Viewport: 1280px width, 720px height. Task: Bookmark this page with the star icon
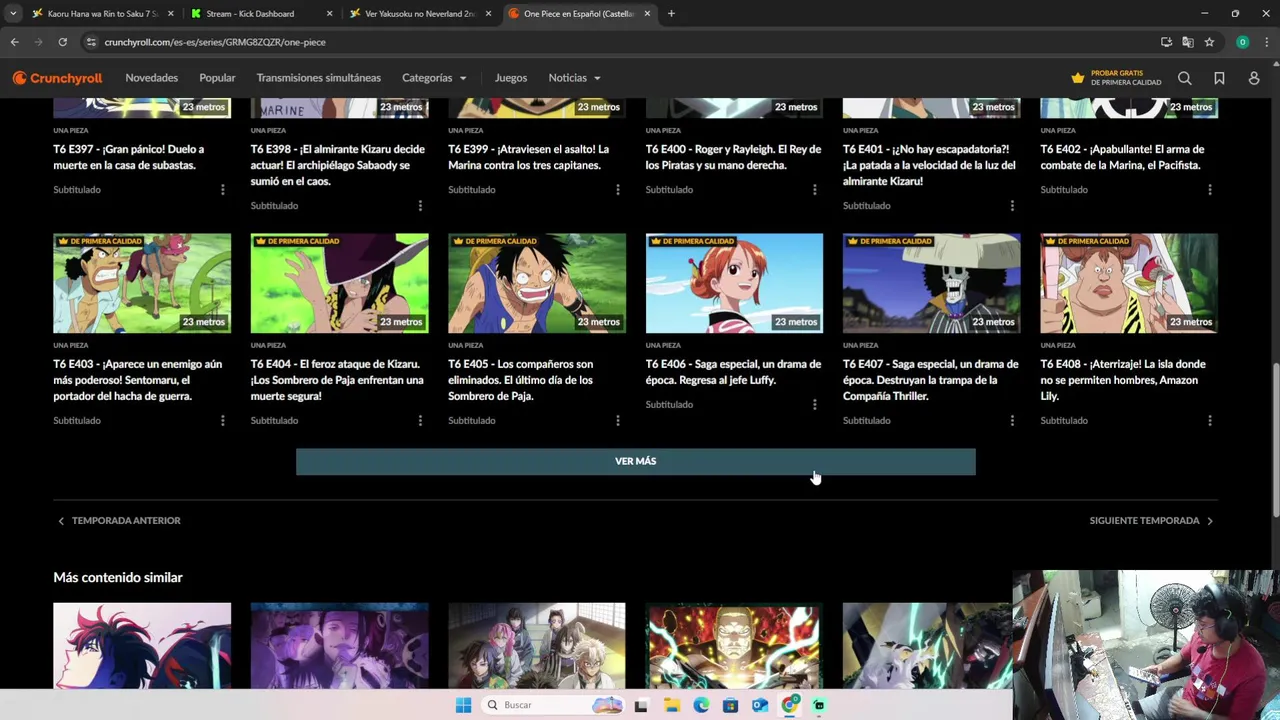click(1209, 42)
